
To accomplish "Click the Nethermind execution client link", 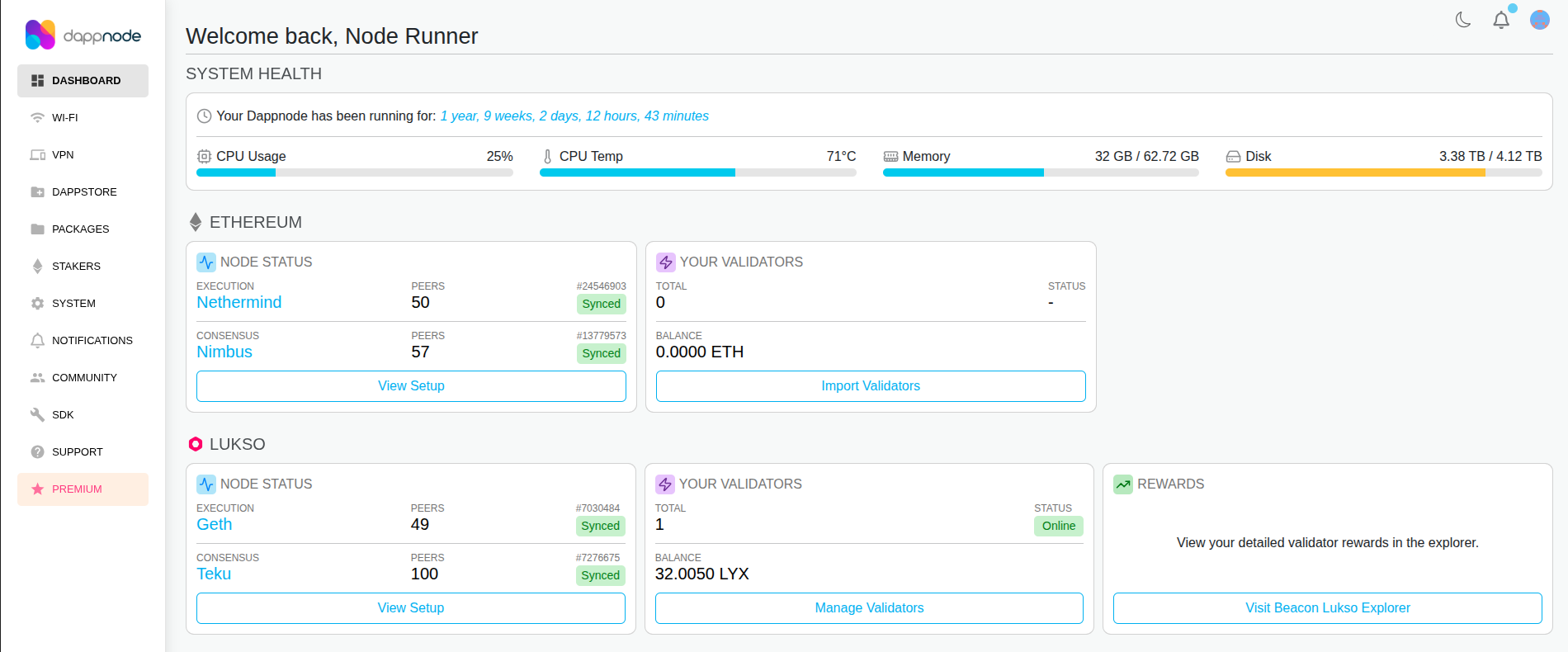I will [239, 303].
